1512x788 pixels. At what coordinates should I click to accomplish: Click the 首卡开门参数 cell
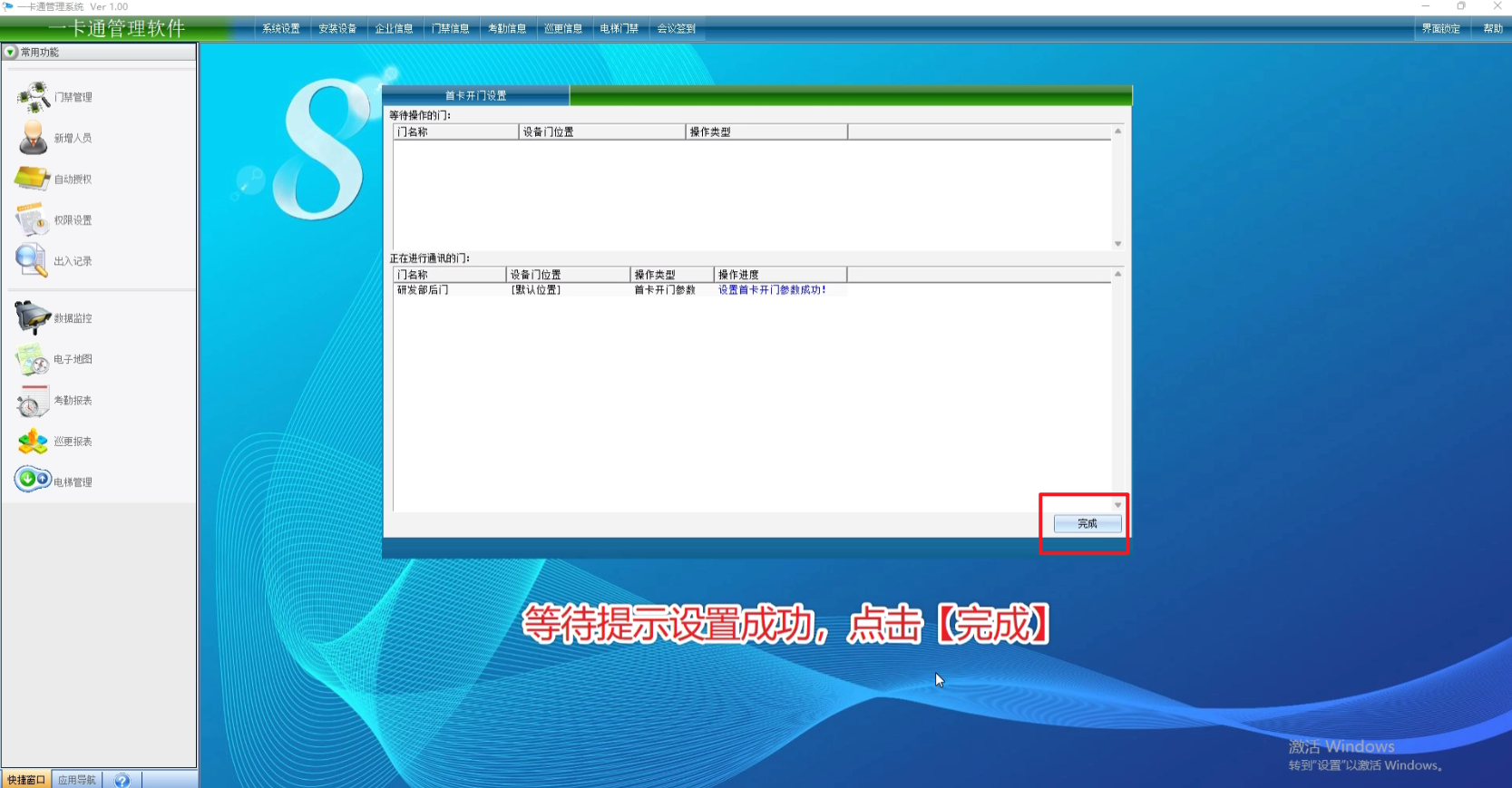[665, 290]
